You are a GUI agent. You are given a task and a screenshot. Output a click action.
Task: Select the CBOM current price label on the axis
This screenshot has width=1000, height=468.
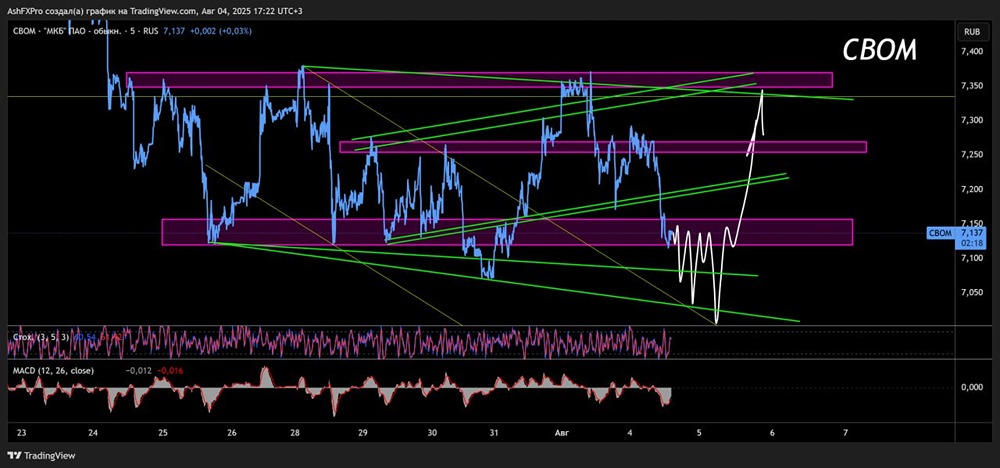[x=959, y=238]
